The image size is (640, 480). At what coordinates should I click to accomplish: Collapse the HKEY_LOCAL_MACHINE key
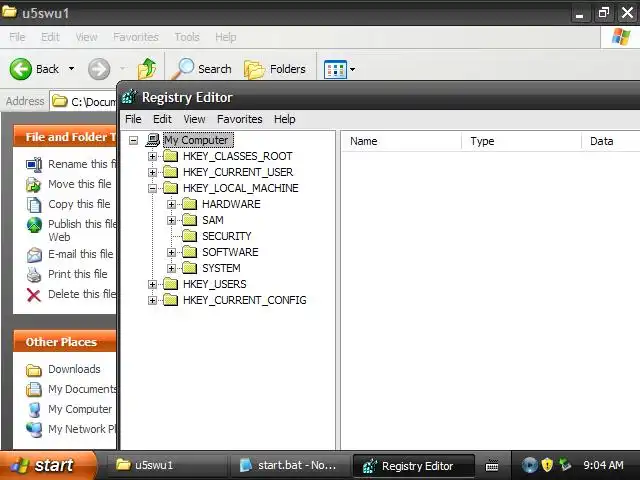click(x=152, y=188)
